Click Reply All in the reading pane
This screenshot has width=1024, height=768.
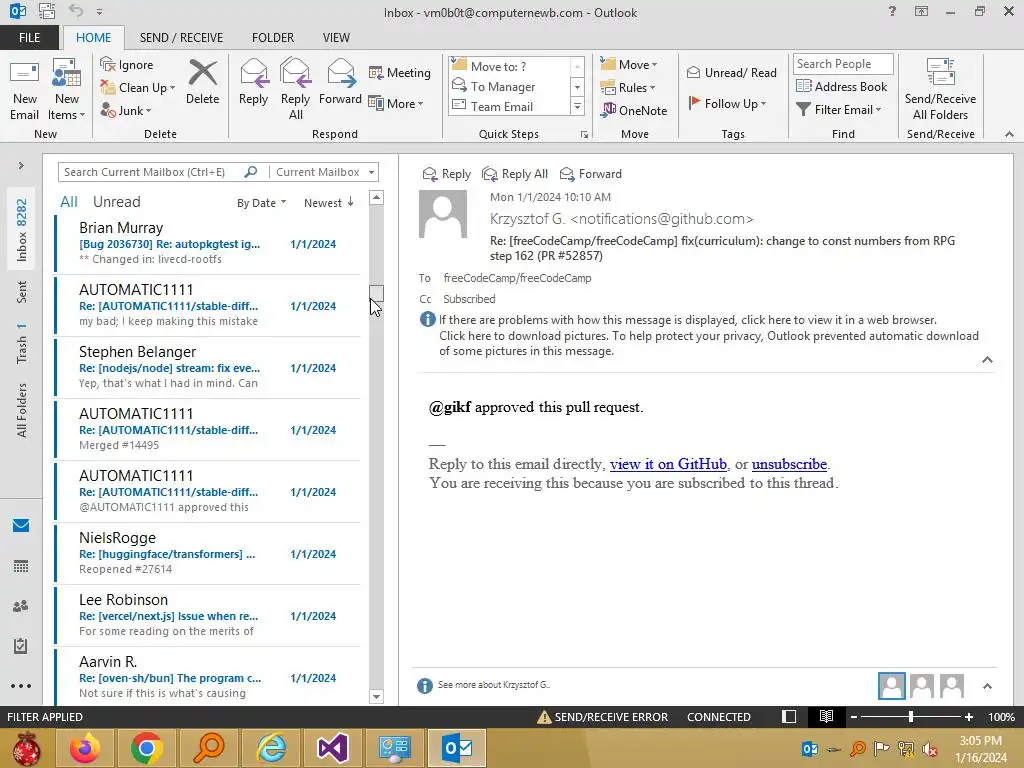[x=515, y=174]
